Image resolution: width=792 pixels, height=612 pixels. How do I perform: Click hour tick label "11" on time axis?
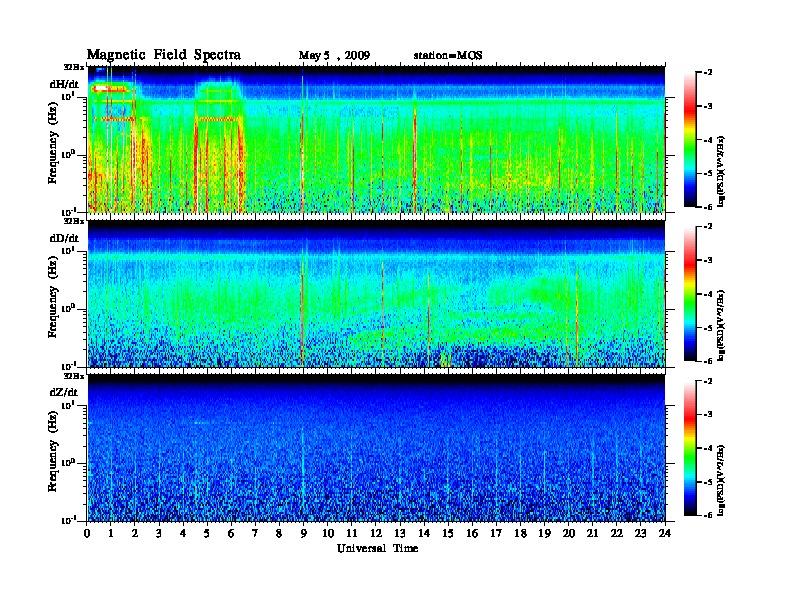tap(352, 533)
